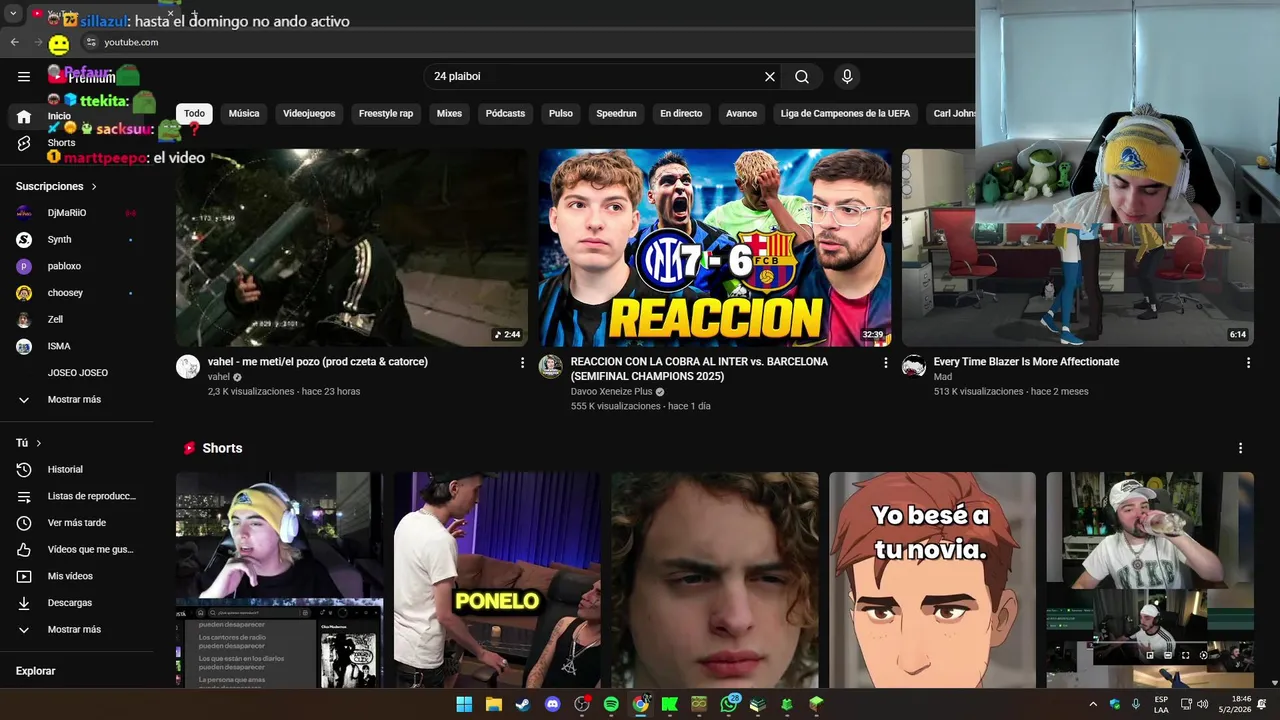Image resolution: width=1280 pixels, height=720 pixels.
Task: Click browser back arrow
Action: point(15,42)
